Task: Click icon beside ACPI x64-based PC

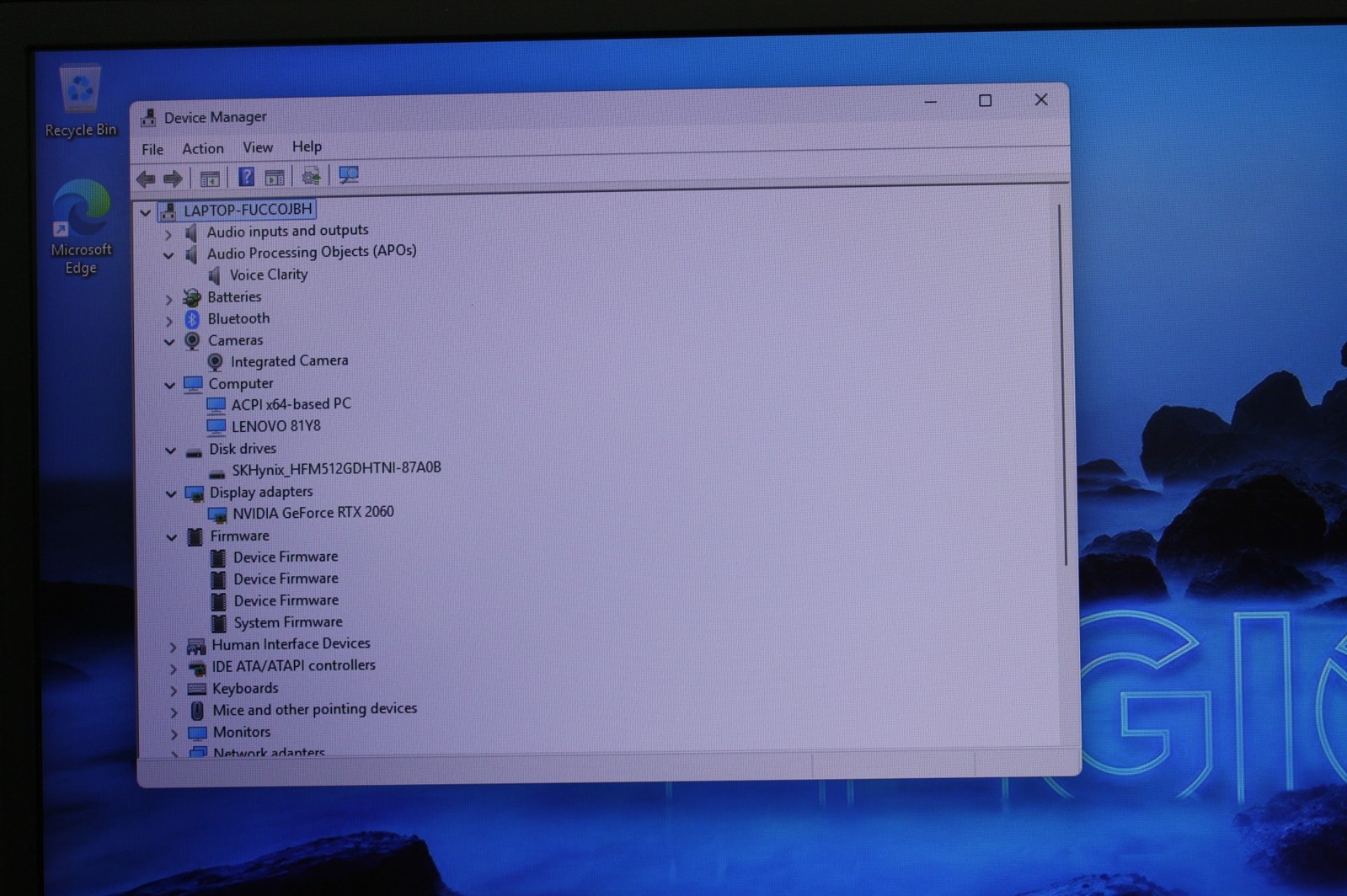Action: point(216,405)
